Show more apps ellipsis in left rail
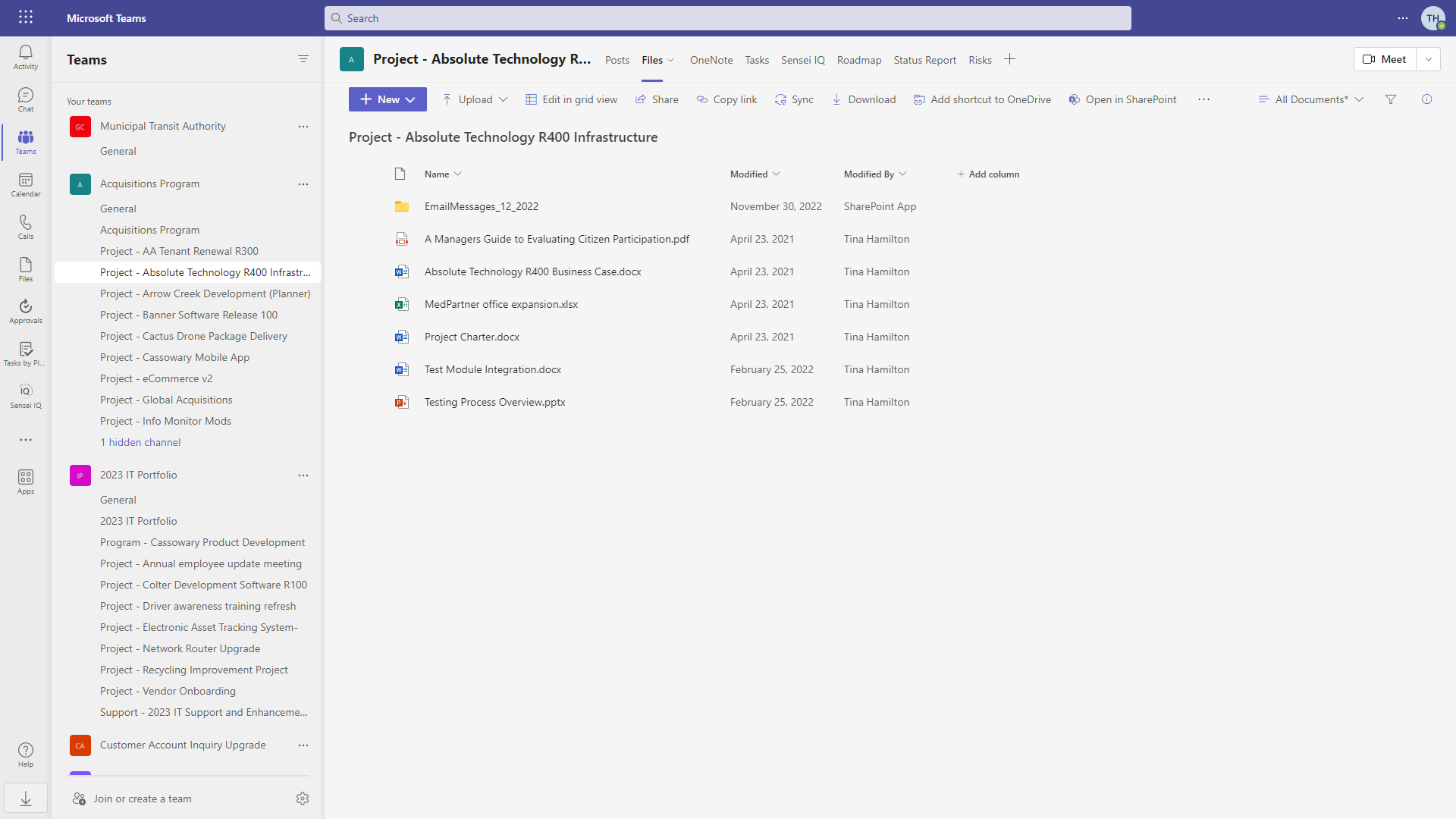The height and width of the screenshot is (819, 1456). tap(26, 440)
